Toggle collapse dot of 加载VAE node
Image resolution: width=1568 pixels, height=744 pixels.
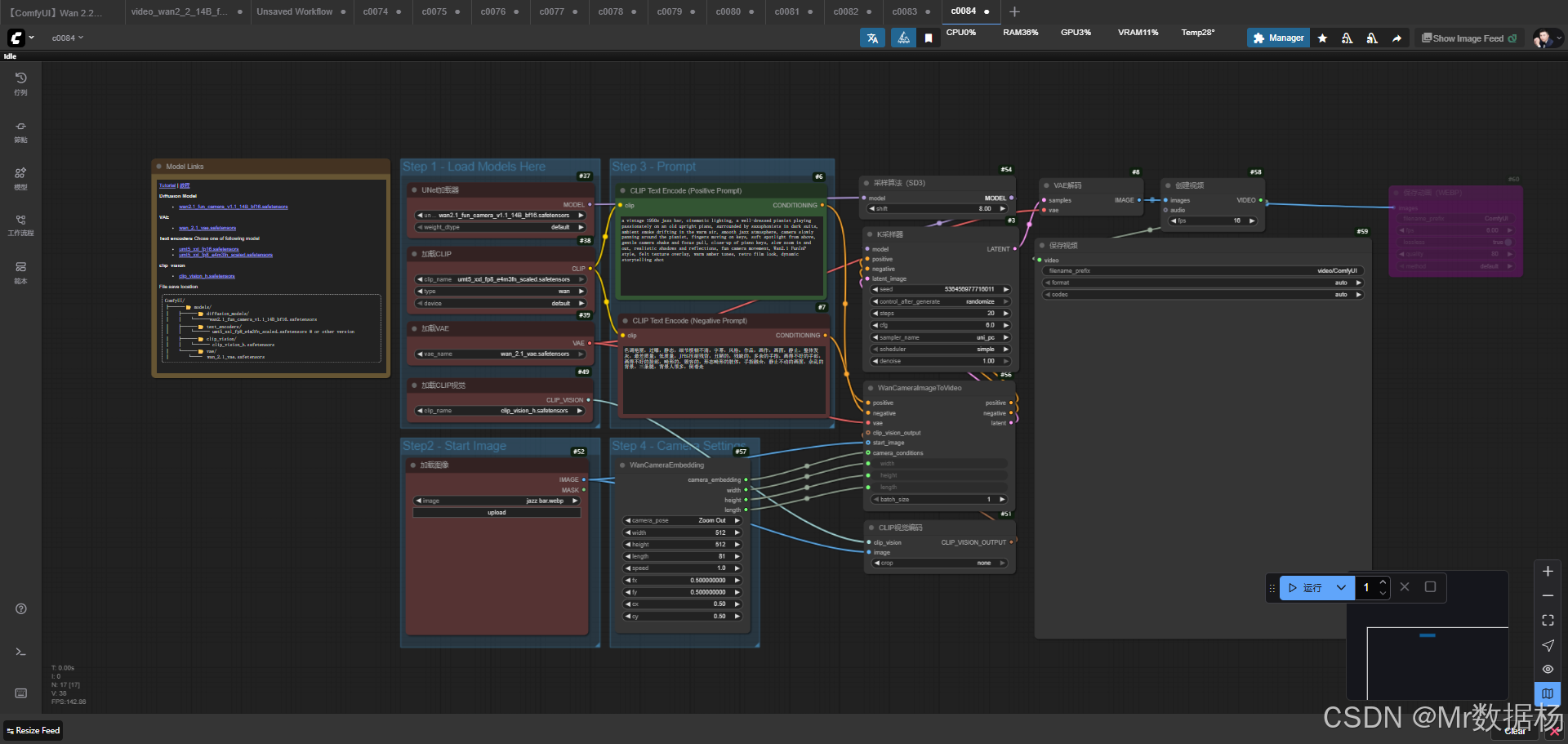415,328
